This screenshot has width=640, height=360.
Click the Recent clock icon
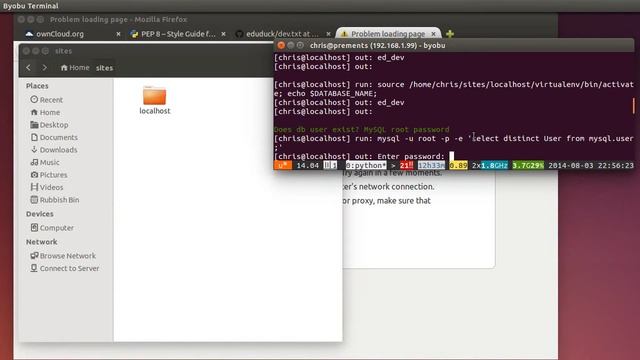(x=34, y=99)
